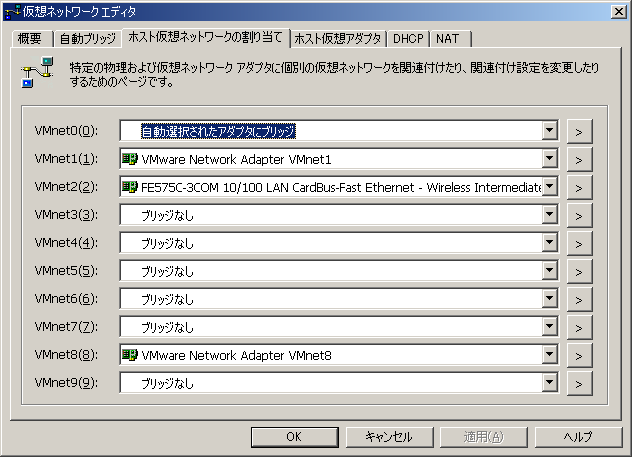Switch to the 概要 tab
This screenshot has width=632, height=457.
[32, 39]
